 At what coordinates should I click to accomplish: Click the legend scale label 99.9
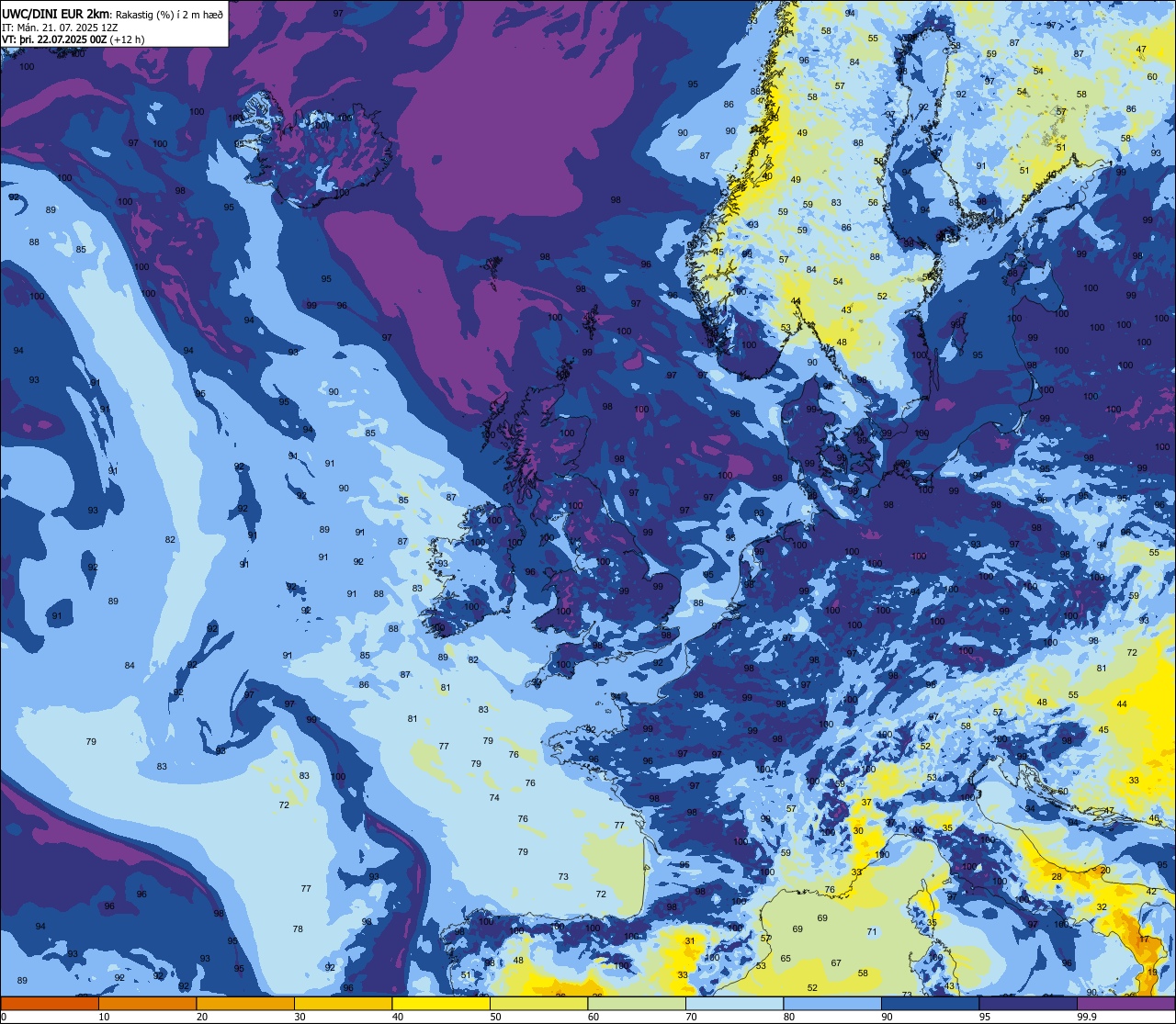click(1087, 1017)
